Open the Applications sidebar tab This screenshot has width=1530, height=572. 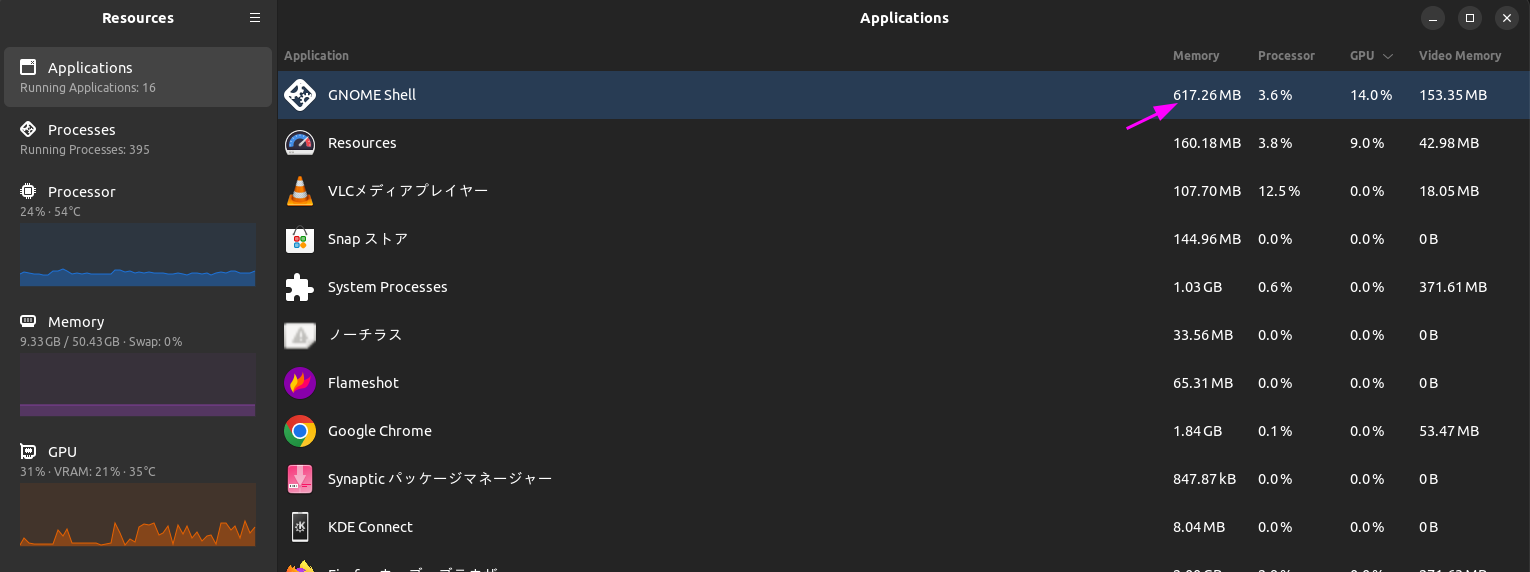point(138,77)
